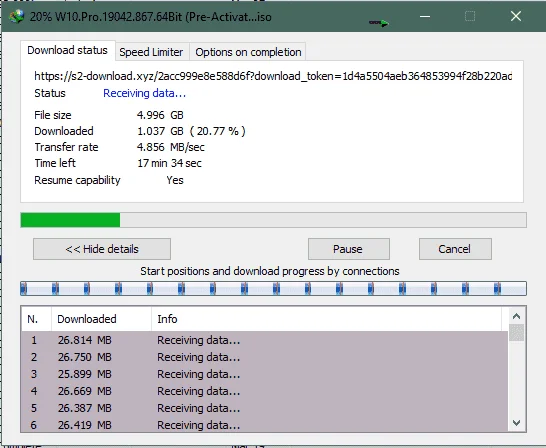This screenshot has width=546, height=448.
Task: Switch to the Download status tab
Action: (x=67, y=50)
